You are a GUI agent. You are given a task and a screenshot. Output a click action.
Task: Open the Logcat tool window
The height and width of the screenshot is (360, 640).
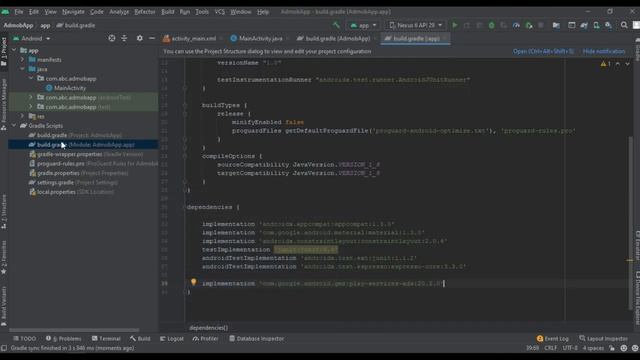tap(172, 339)
